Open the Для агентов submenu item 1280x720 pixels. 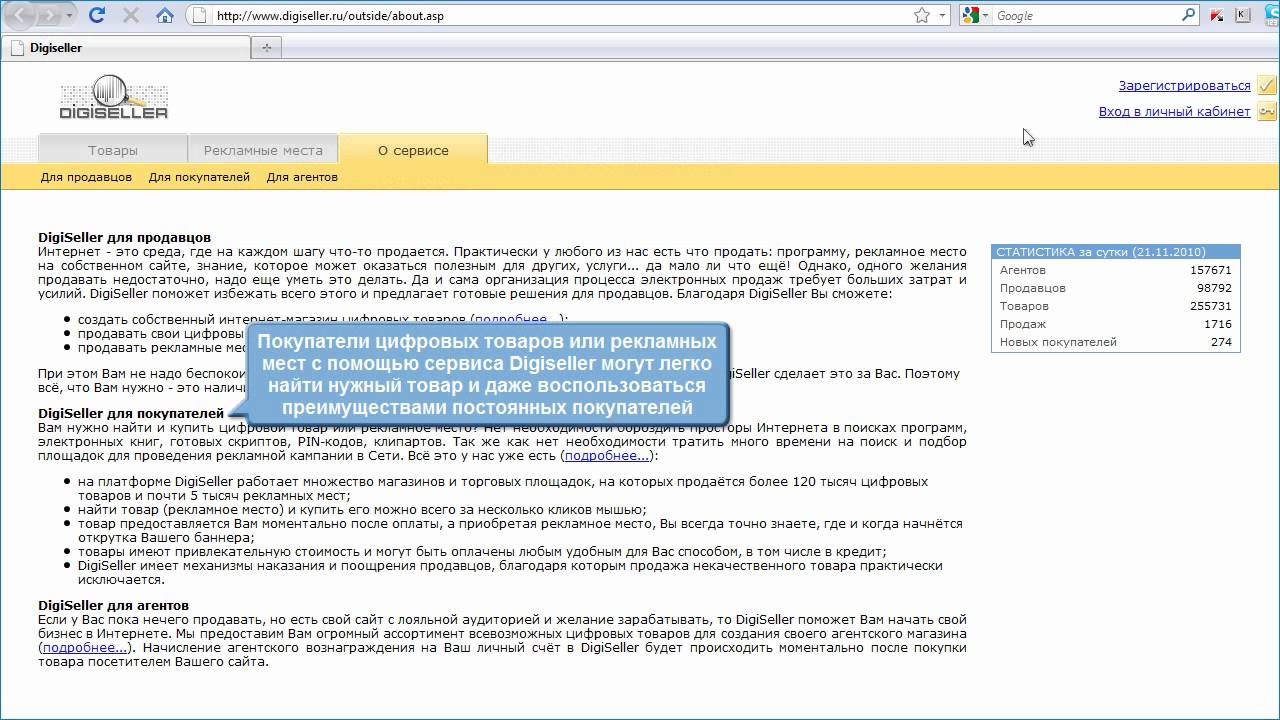click(x=302, y=177)
